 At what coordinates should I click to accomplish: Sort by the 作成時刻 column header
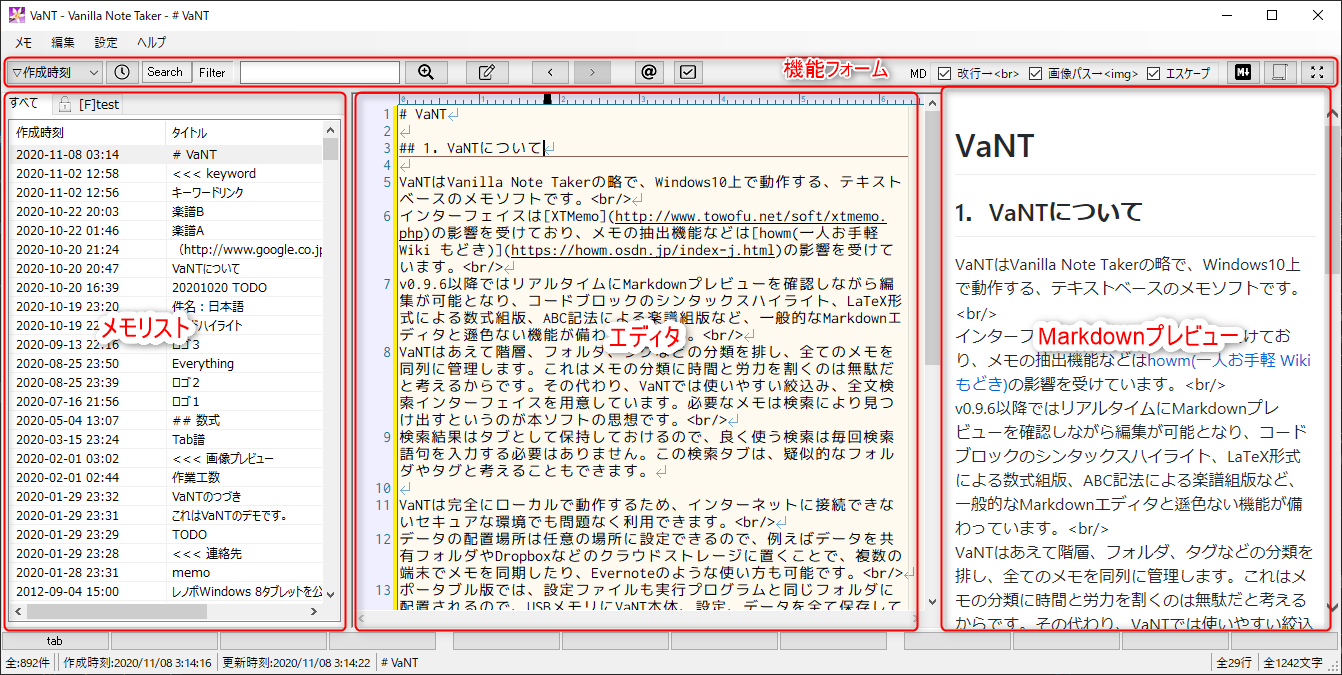[x=87, y=132]
